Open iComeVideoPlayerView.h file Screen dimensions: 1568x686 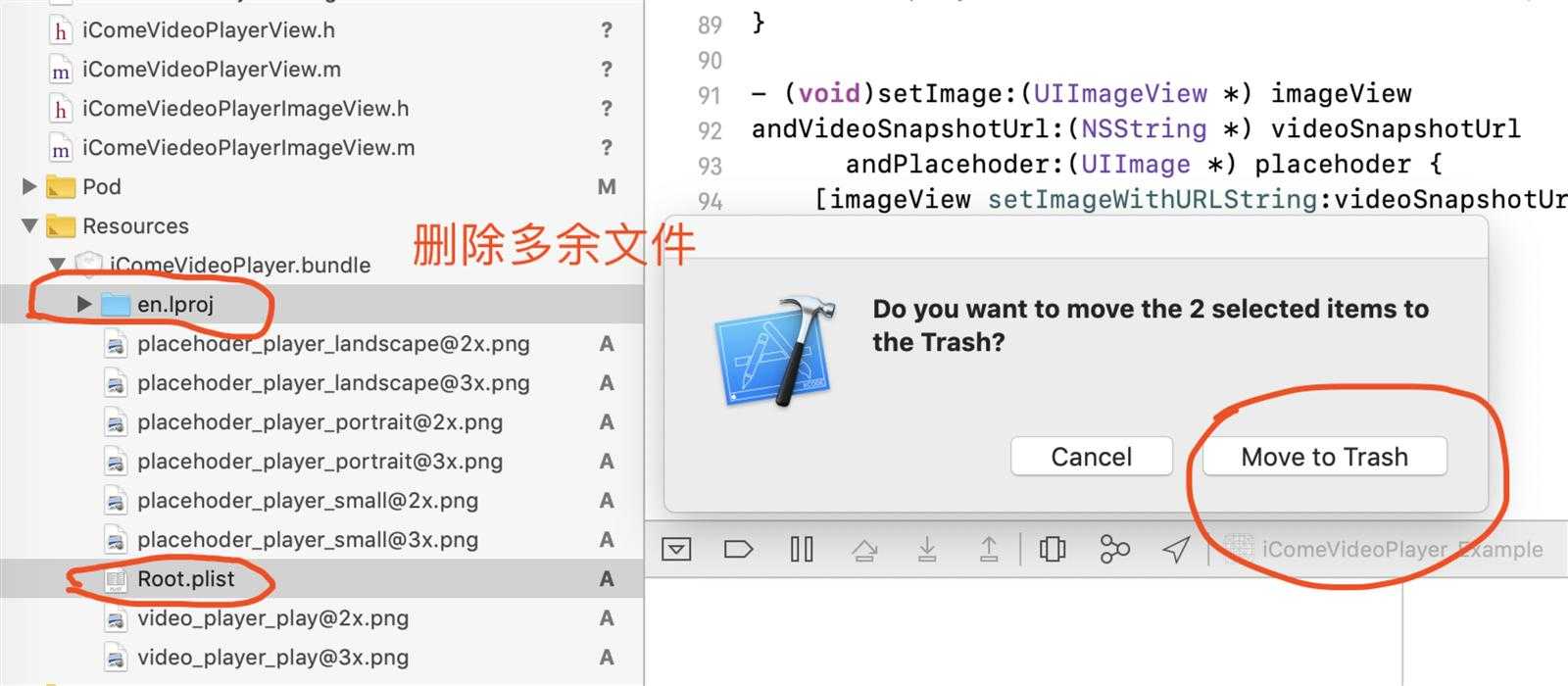pos(209,30)
